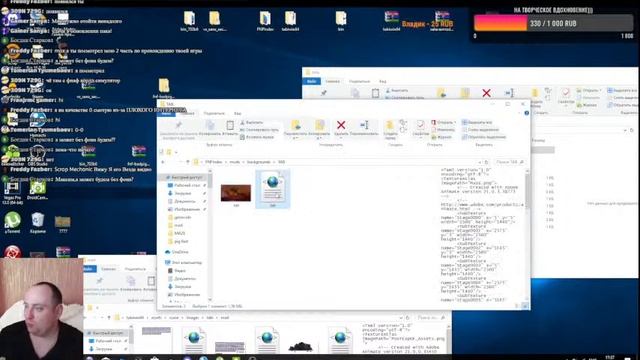Open the Vegas Pro desktop shortcut
Image resolution: width=640 pixels, height=360 pixels.
pyautogui.click(x=12, y=192)
